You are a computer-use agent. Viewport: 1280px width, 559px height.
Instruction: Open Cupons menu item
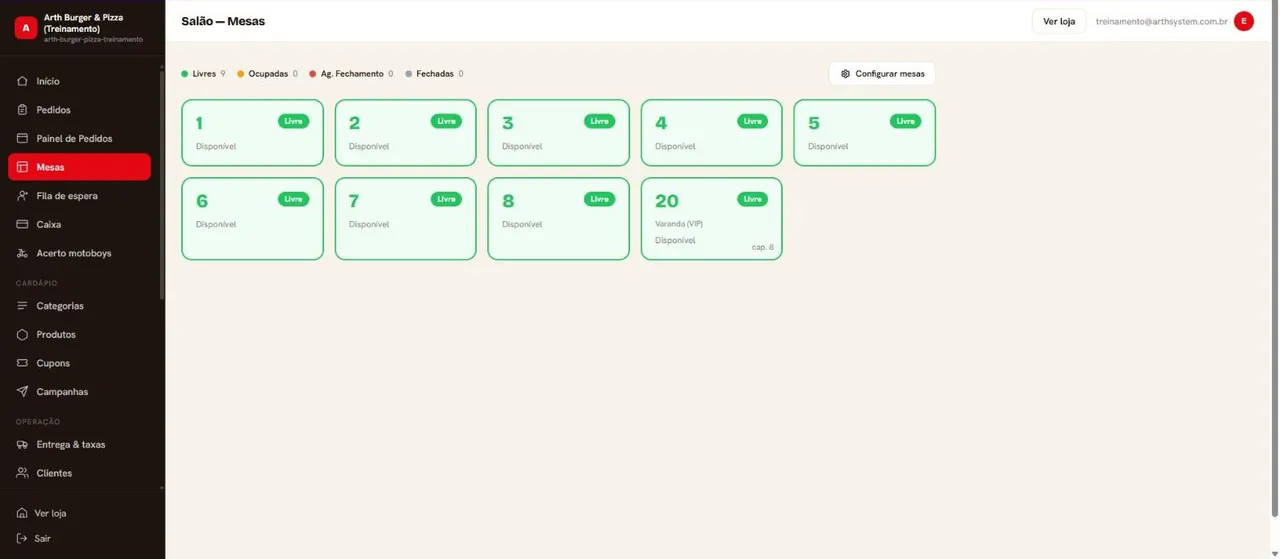tap(79, 363)
